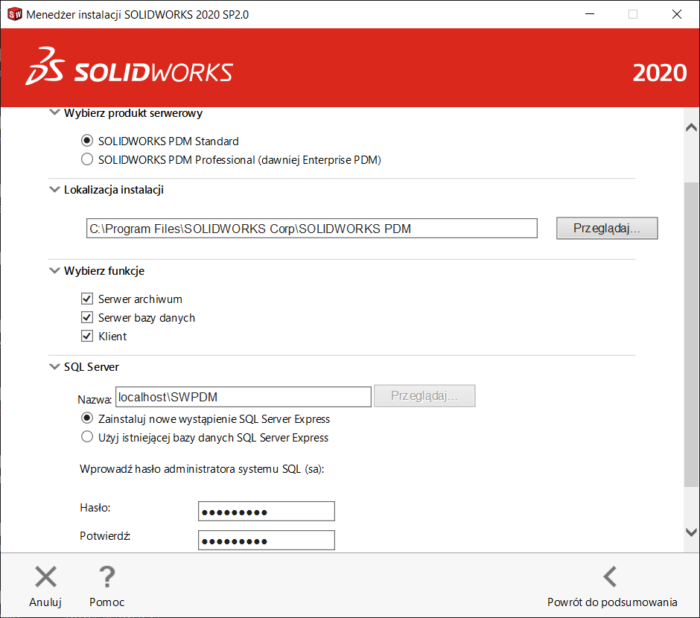Click the Potwierdź password field

pos(267,540)
